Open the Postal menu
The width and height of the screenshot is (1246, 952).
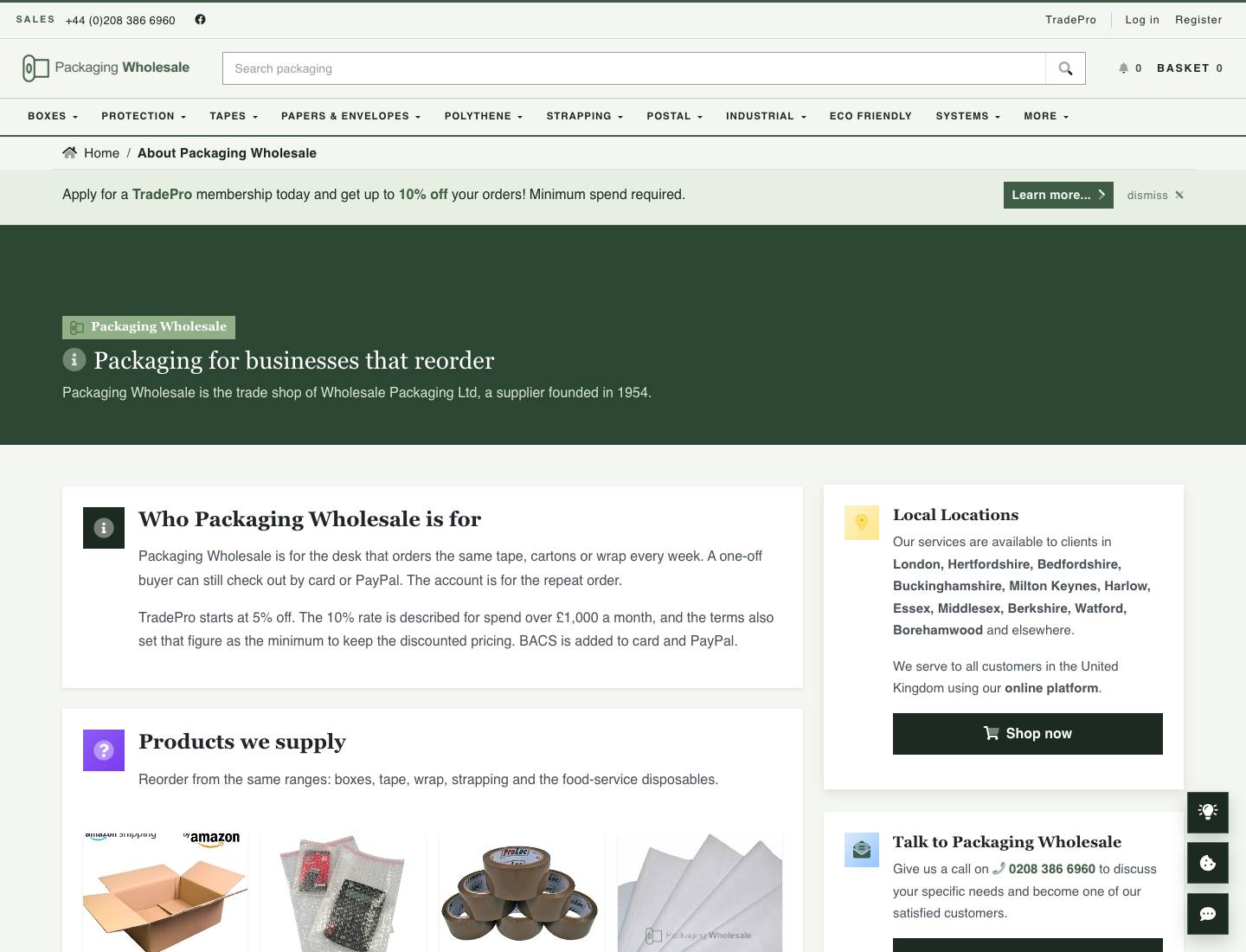click(x=675, y=116)
